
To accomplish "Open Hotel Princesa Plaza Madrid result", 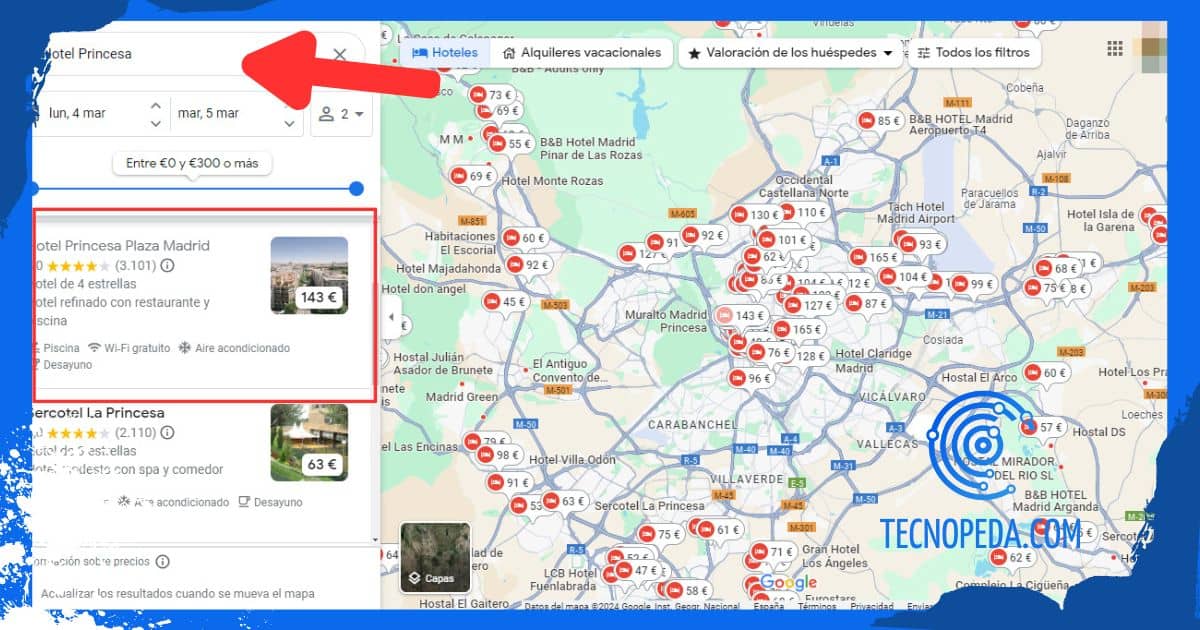I will click(x=204, y=305).
